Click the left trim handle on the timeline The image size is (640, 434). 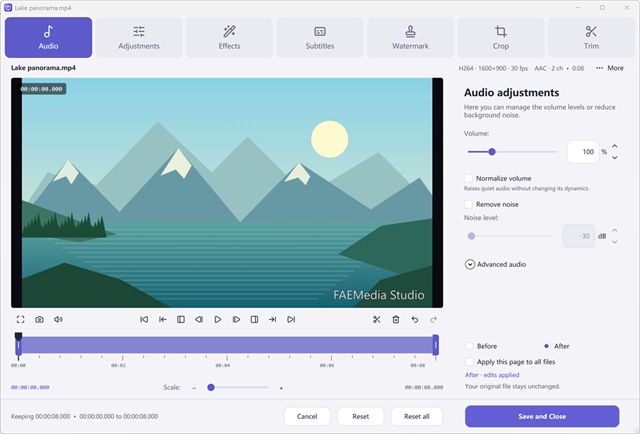pyautogui.click(x=18, y=346)
